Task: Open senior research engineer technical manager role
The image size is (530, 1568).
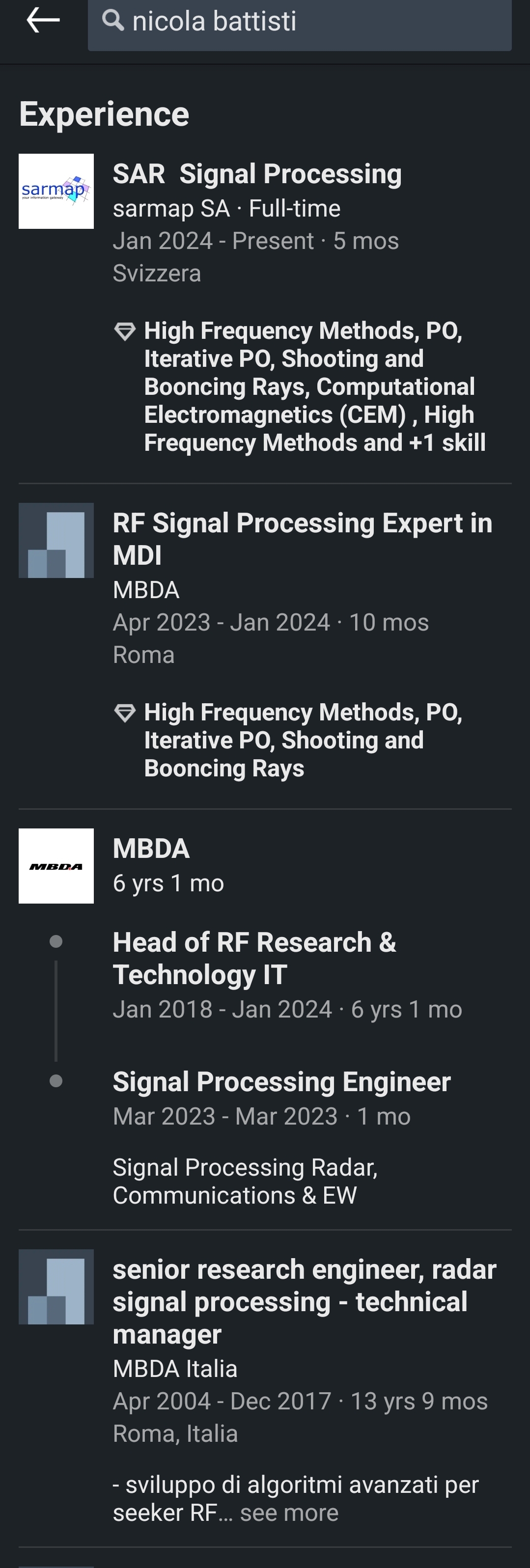Action: [x=305, y=1301]
